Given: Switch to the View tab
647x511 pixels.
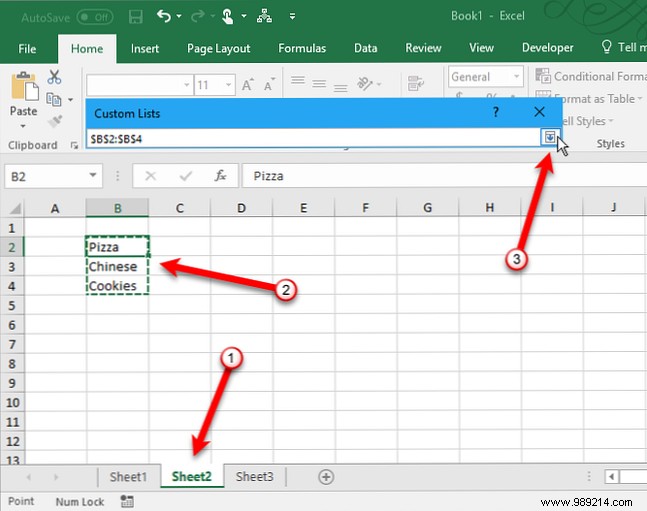Looking at the screenshot, I should [481, 49].
